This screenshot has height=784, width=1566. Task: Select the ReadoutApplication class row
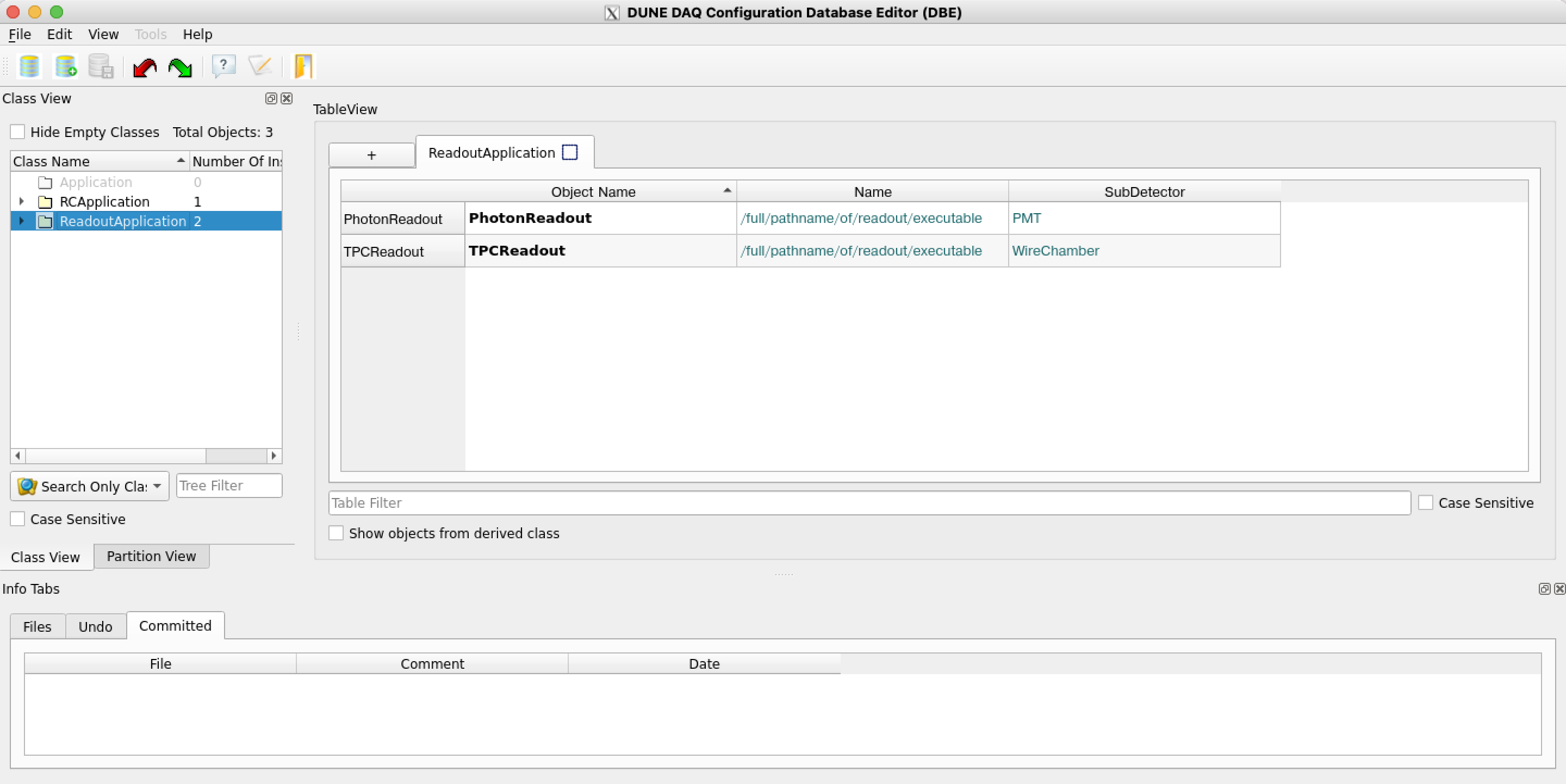click(x=146, y=221)
